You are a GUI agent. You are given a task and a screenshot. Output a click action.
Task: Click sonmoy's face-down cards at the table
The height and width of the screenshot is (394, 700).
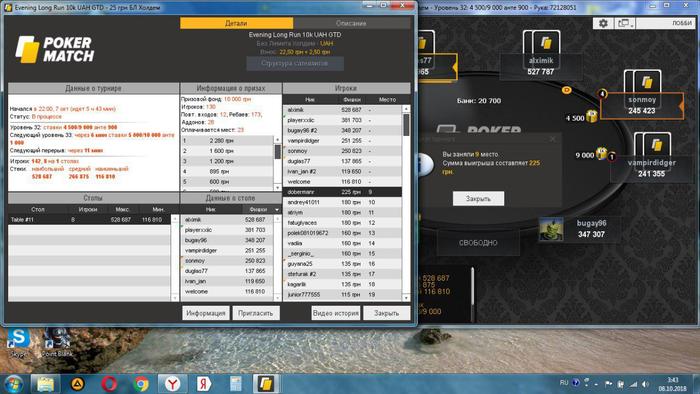pyautogui.click(x=643, y=81)
